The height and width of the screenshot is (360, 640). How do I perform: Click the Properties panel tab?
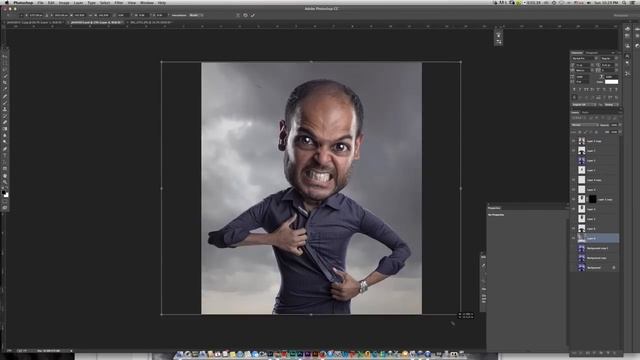[494, 208]
